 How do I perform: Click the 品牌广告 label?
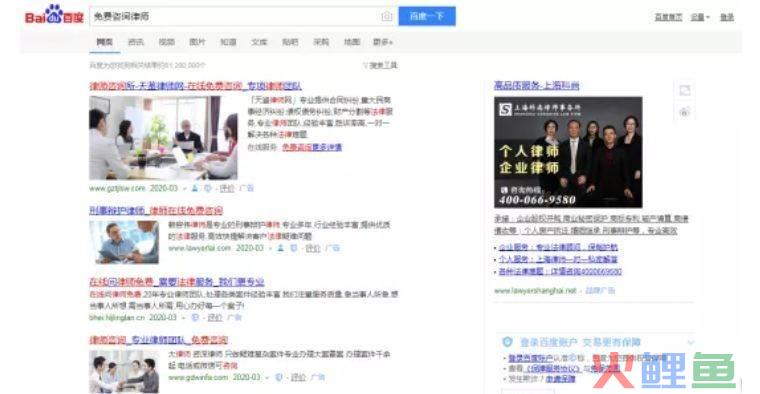pyautogui.click(x=600, y=291)
